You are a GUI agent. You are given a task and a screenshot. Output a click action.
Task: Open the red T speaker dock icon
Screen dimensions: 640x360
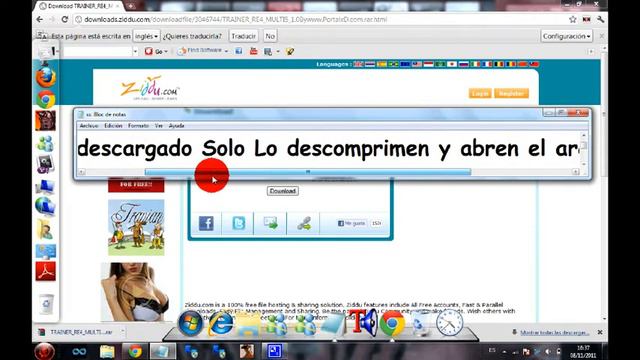click(x=363, y=322)
